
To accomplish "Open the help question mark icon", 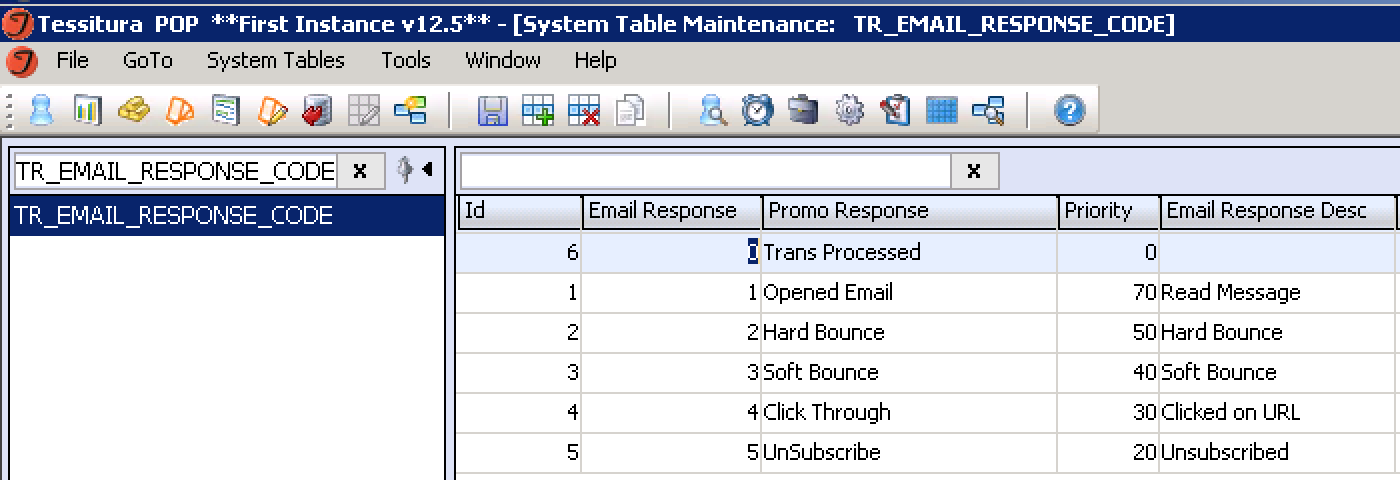I will click(1069, 110).
